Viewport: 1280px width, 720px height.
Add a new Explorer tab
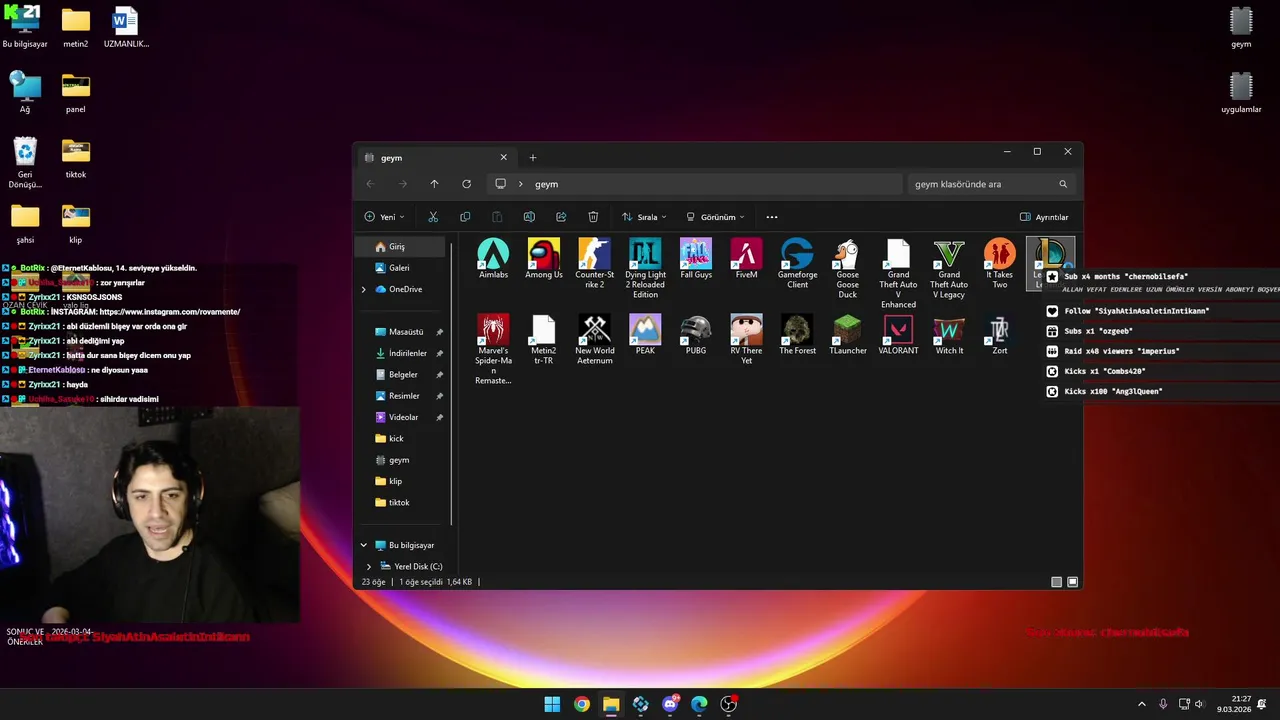533,157
